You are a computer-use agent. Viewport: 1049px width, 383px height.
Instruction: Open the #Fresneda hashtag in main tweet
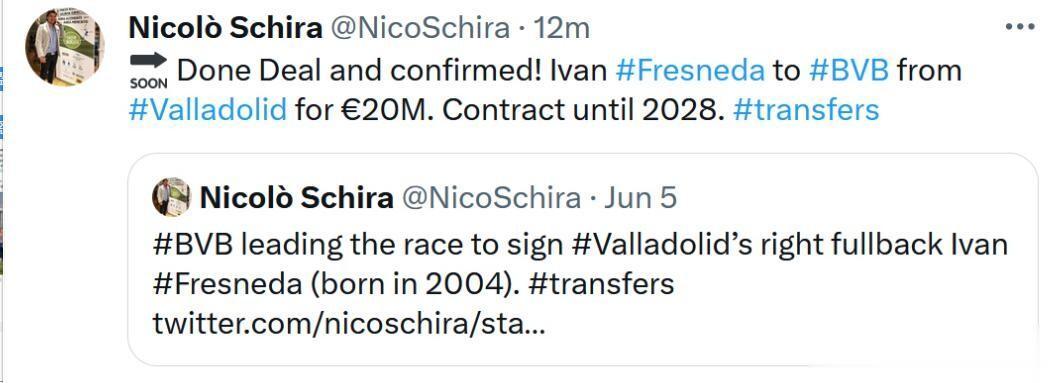pos(690,70)
